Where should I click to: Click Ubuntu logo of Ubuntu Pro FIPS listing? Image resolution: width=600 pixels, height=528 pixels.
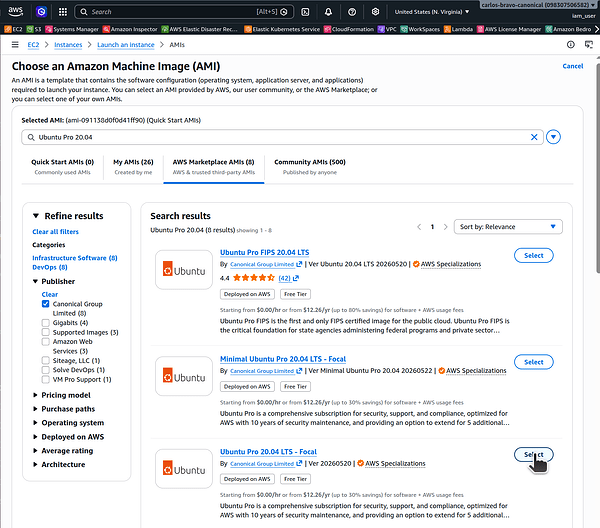(184, 270)
